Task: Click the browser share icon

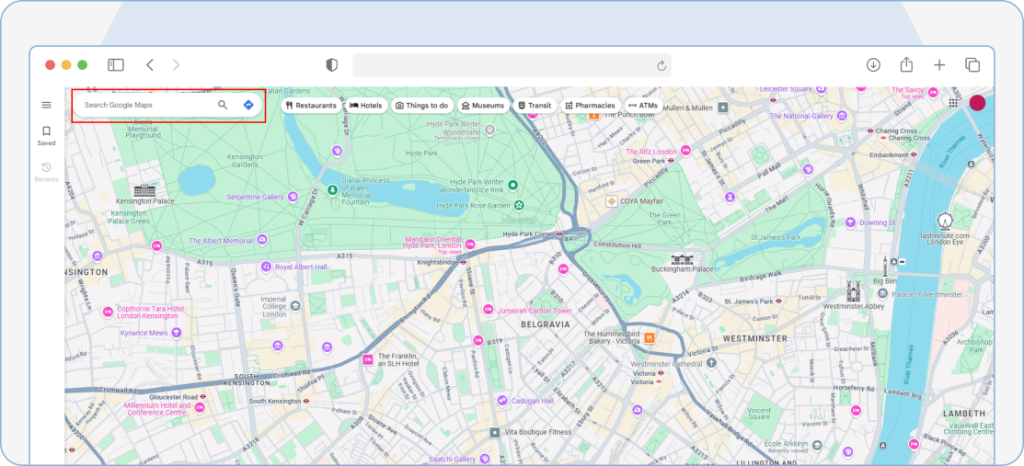Action: point(906,64)
